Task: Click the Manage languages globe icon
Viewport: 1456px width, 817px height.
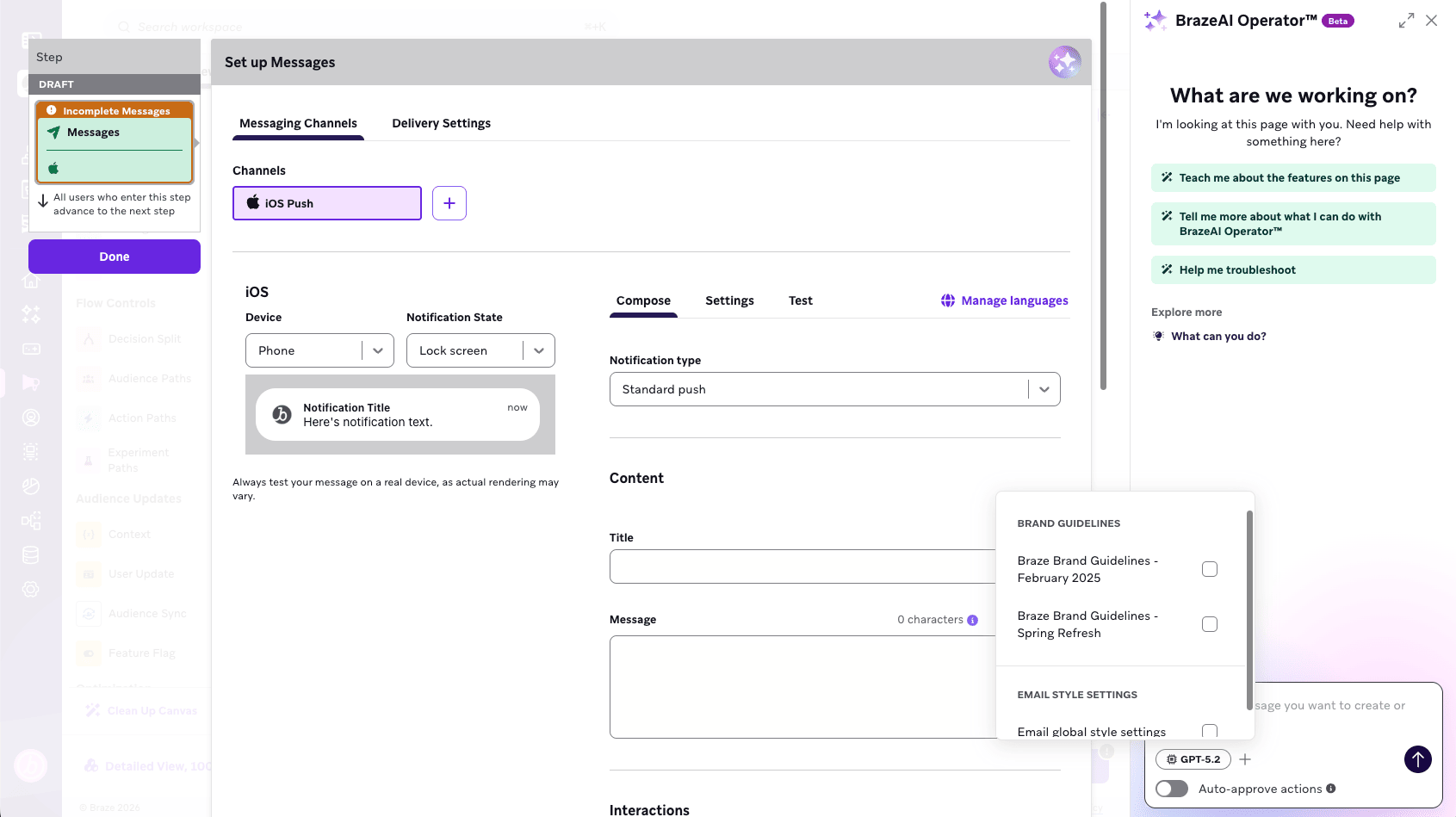Action: 947,300
